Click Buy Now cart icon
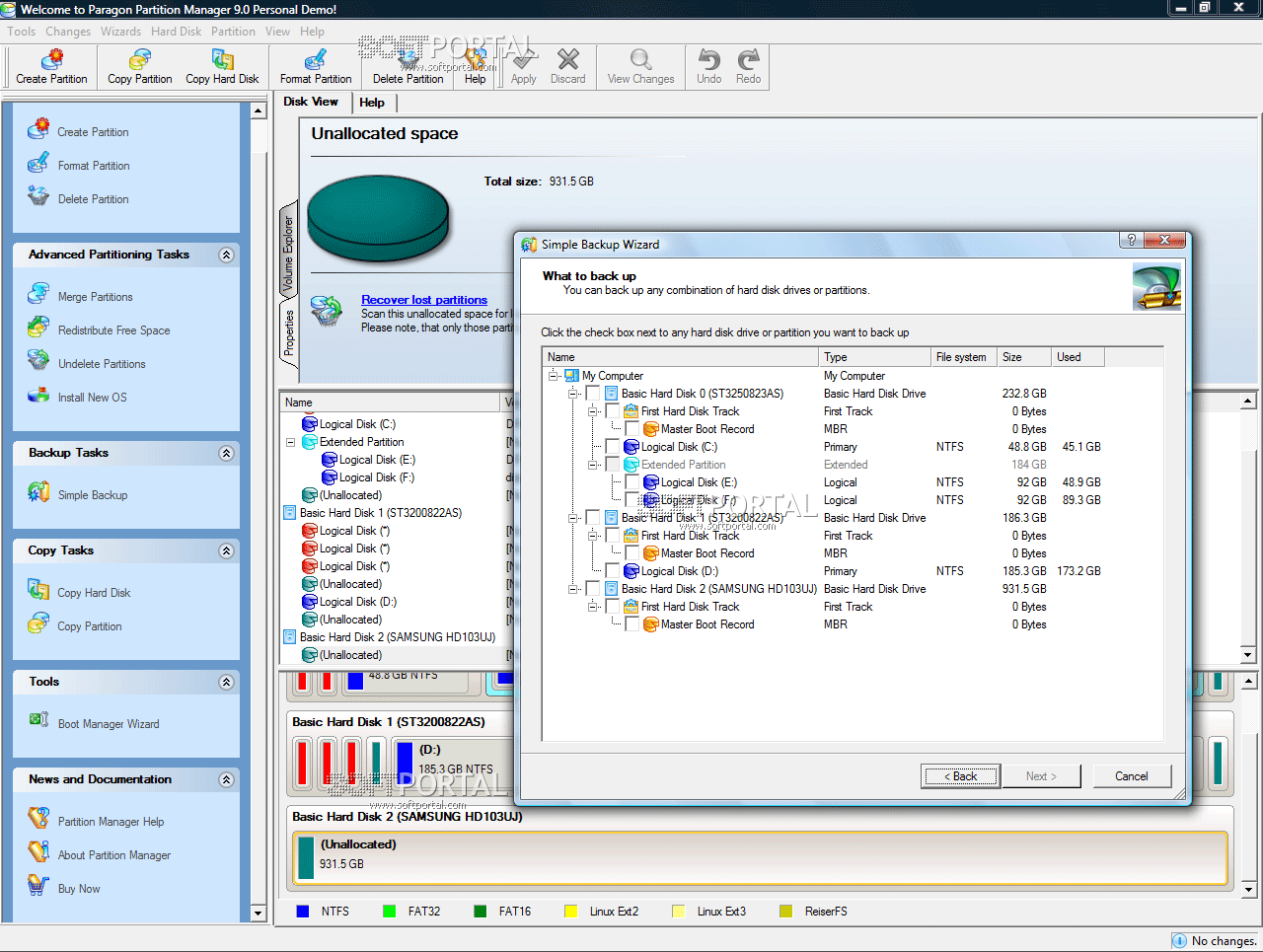Image resolution: width=1263 pixels, height=952 pixels. 38,885
